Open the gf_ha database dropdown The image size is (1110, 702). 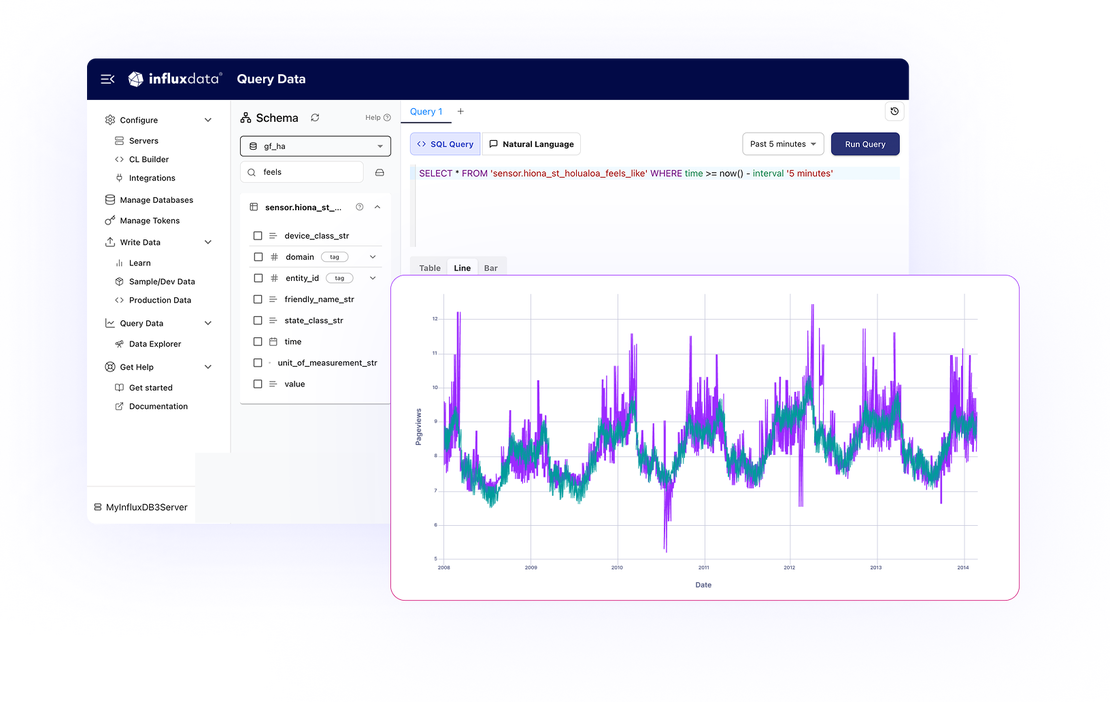click(315, 146)
